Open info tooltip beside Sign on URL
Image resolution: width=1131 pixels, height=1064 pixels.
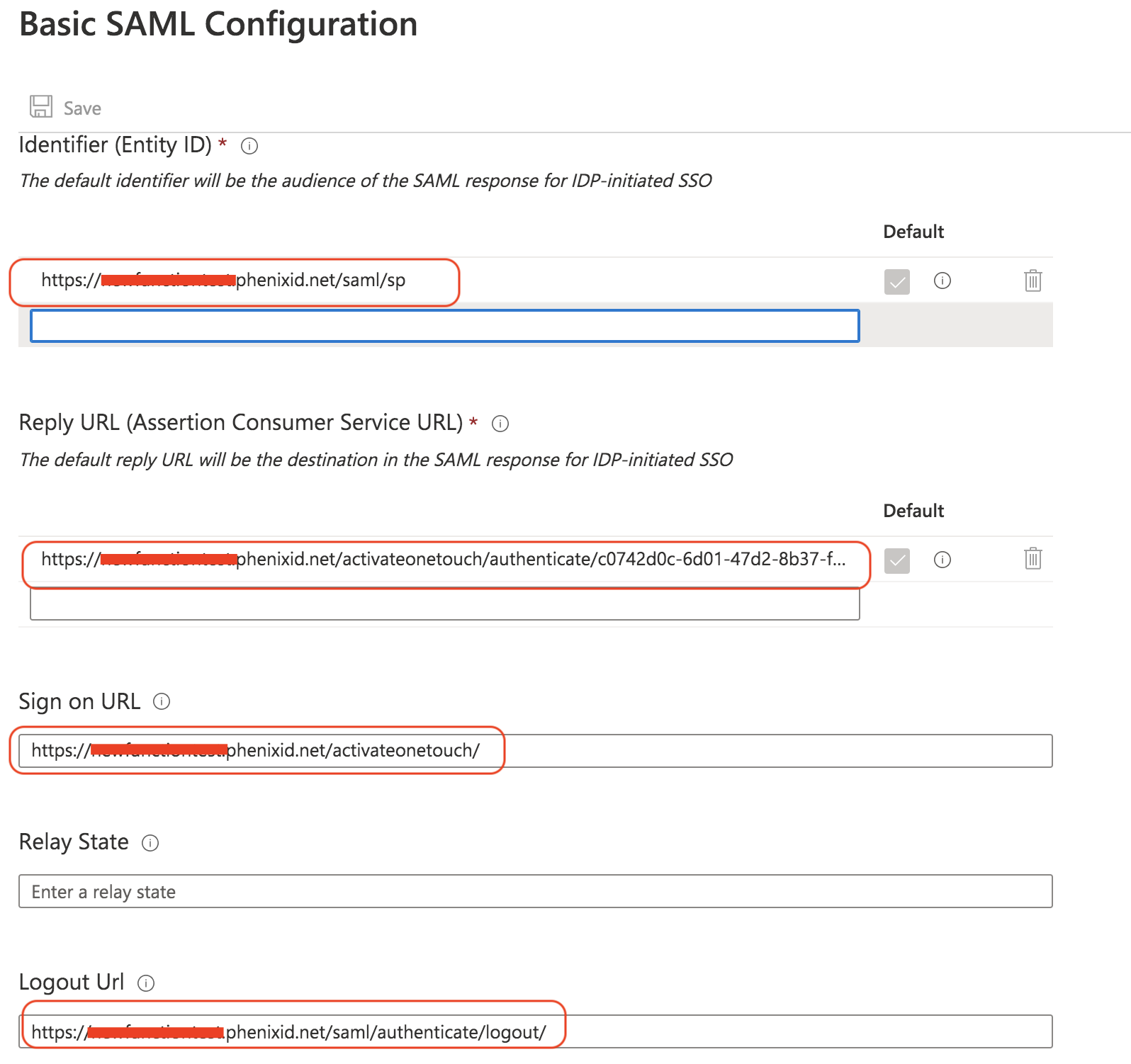[x=162, y=702]
